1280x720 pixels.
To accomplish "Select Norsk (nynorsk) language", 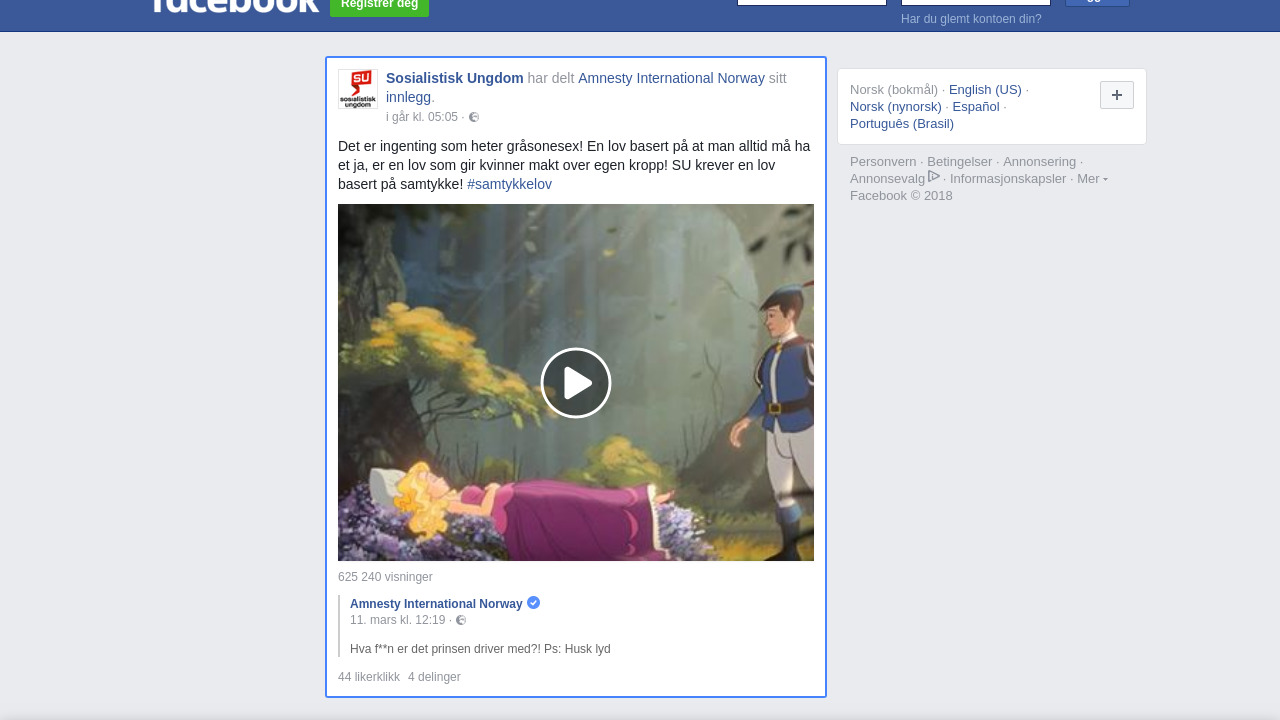I will click(895, 107).
